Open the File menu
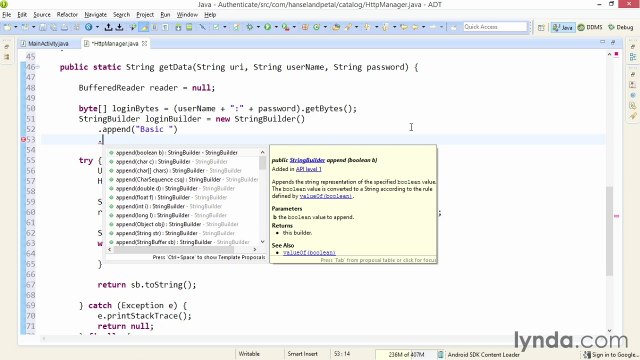 click(7, 15)
